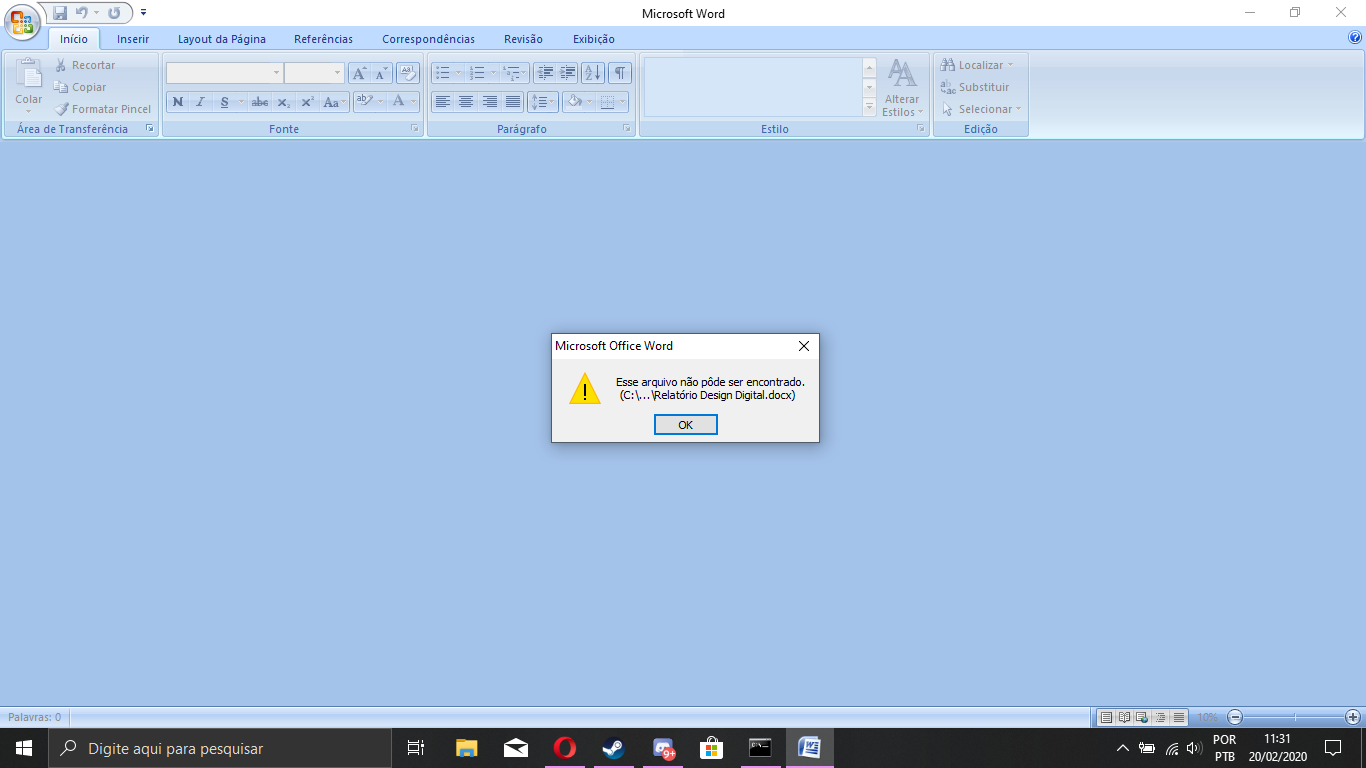Open the Selecionar dropdown
This screenshot has width=1366, height=768.
tap(982, 109)
